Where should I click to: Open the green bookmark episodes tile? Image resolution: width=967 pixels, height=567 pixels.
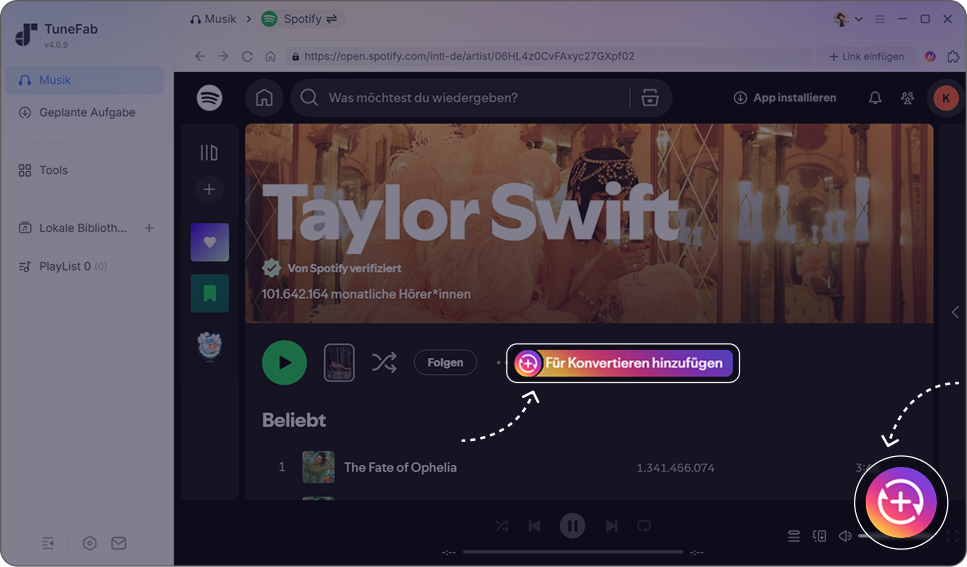[x=210, y=293]
